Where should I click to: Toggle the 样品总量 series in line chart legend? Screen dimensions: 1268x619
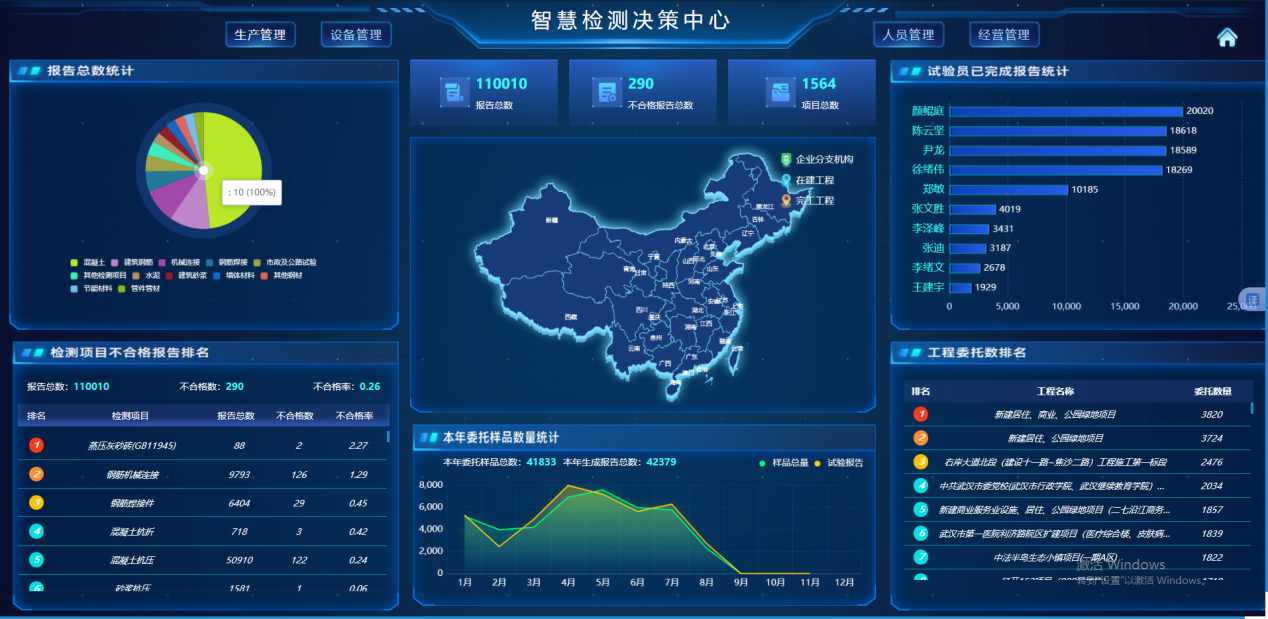(x=783, y=463)
